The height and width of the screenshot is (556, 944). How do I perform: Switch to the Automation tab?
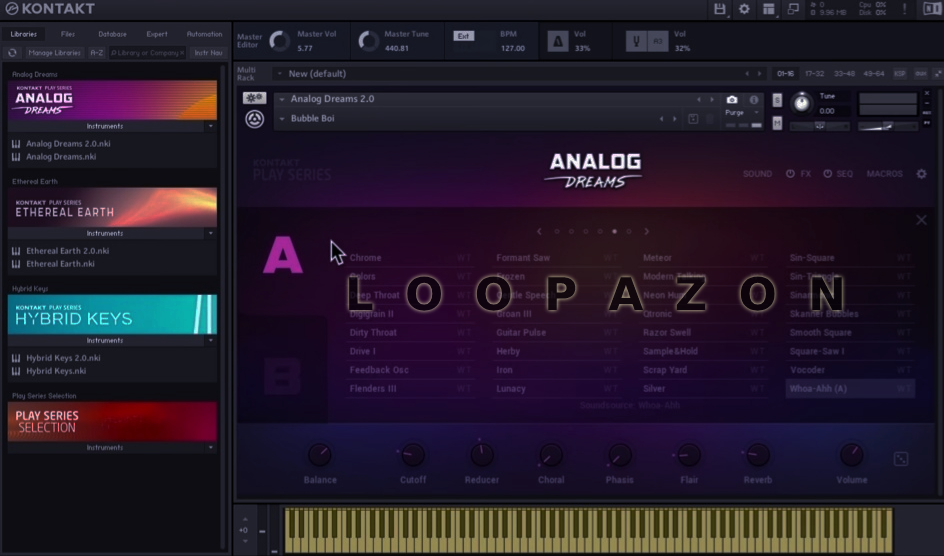(205, 34)
